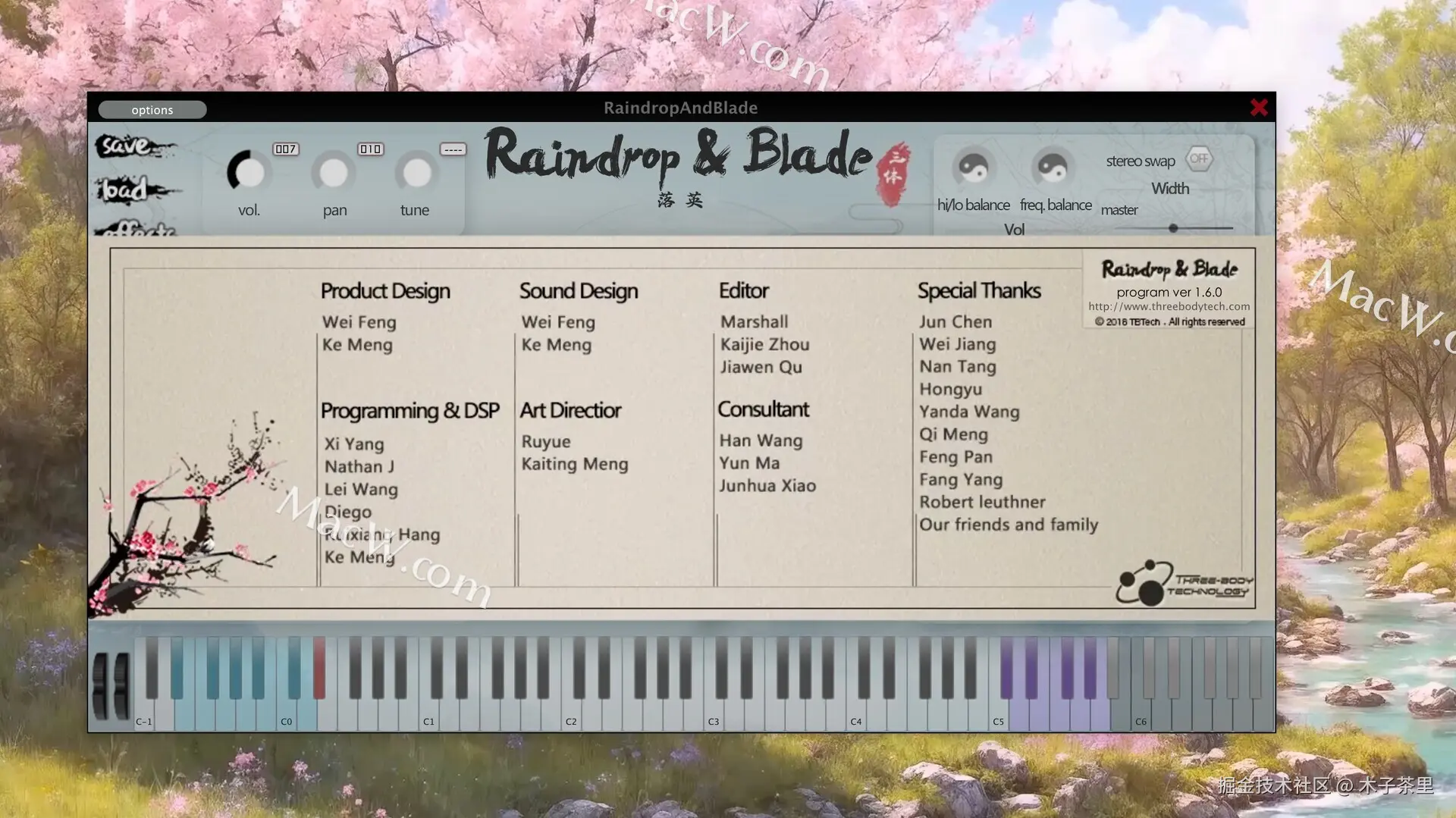Image resolution: width=1456 pixels, height=818 pixels.
Task: Click the red seal stamp beside the title
Action: pyautogui.click(x=893, y=174)
